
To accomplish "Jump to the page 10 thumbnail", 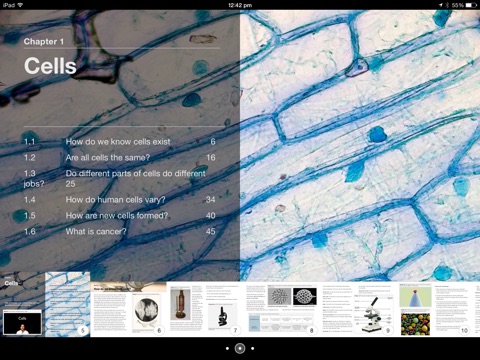I will point(434,309).
